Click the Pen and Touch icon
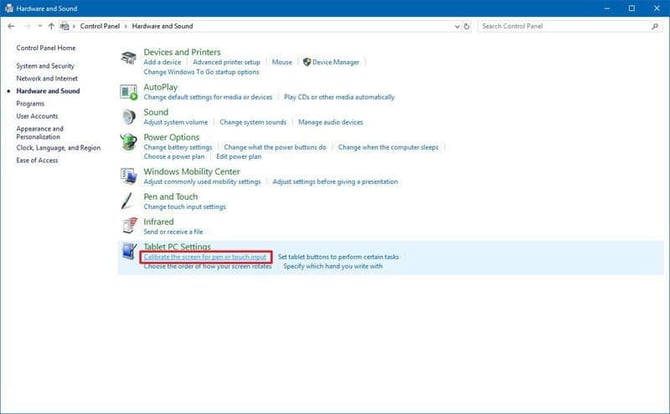 click(x=129, y=201)
